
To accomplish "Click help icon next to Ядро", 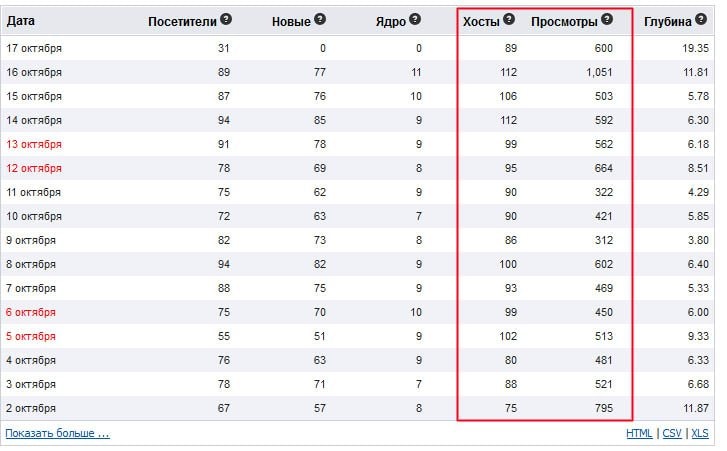I will tap(415, 19).
